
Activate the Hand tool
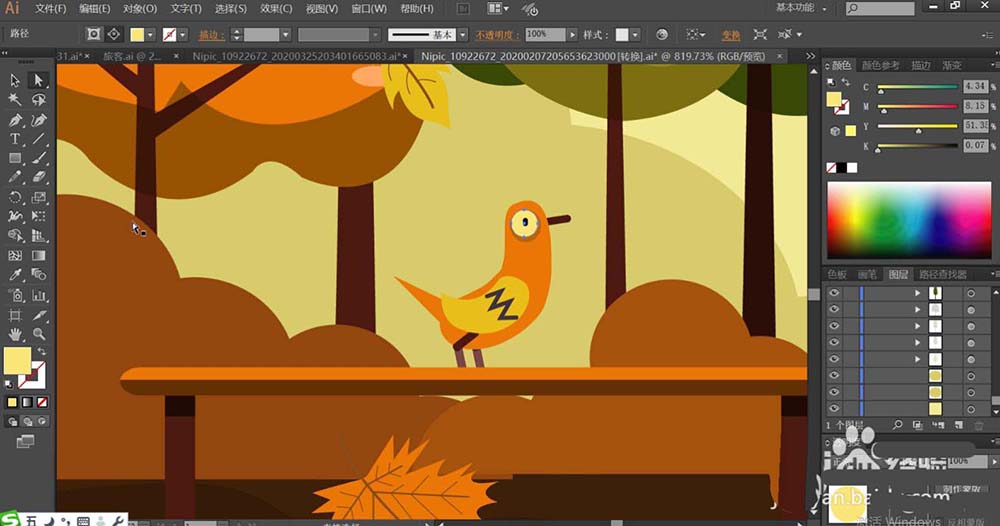(x=15, y=334)
